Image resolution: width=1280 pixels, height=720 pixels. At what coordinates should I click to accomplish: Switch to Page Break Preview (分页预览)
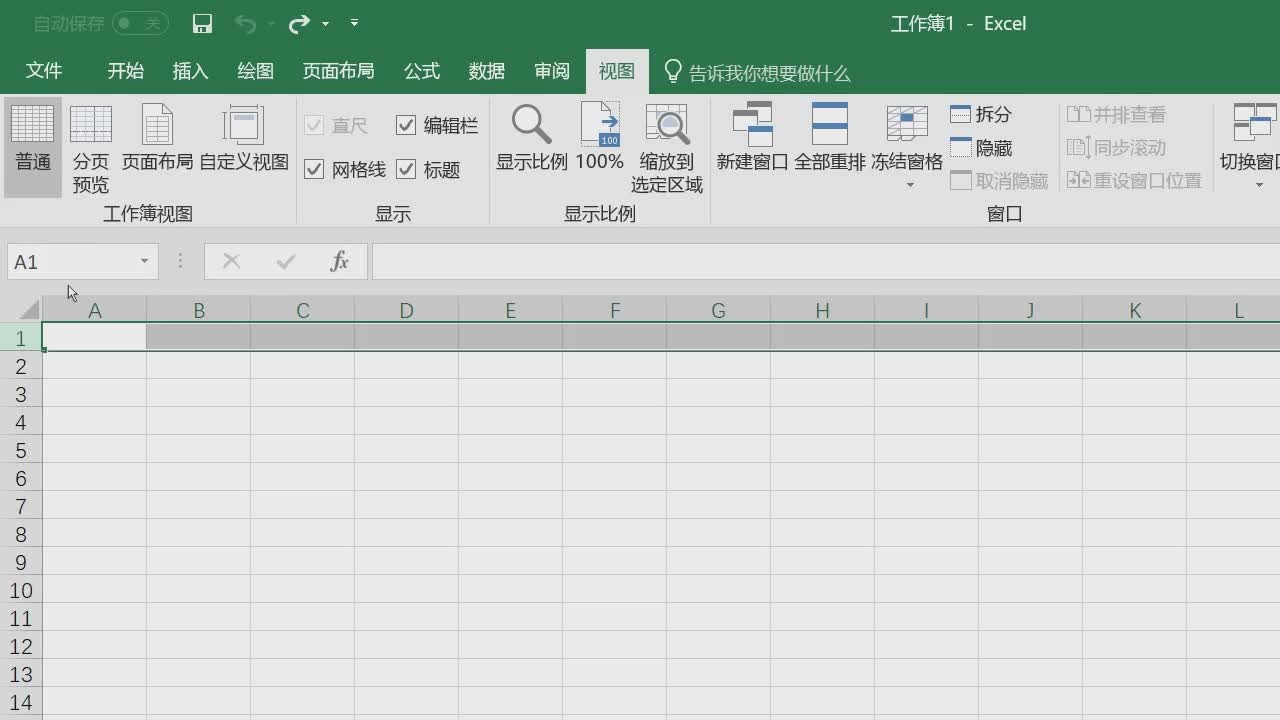pyautogui.click(x=91, y=149)
